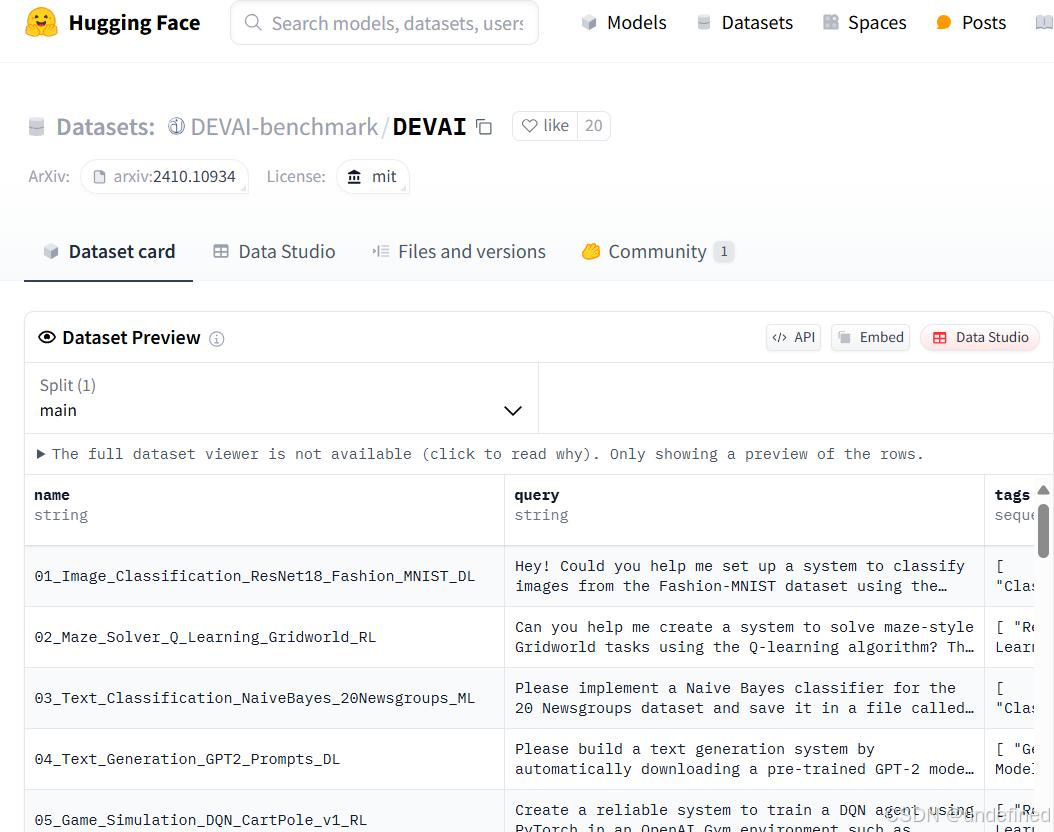The image size is (1054, 832).
Task: Click the Hugging Face emoji logo
Action: tap(41, 22)
